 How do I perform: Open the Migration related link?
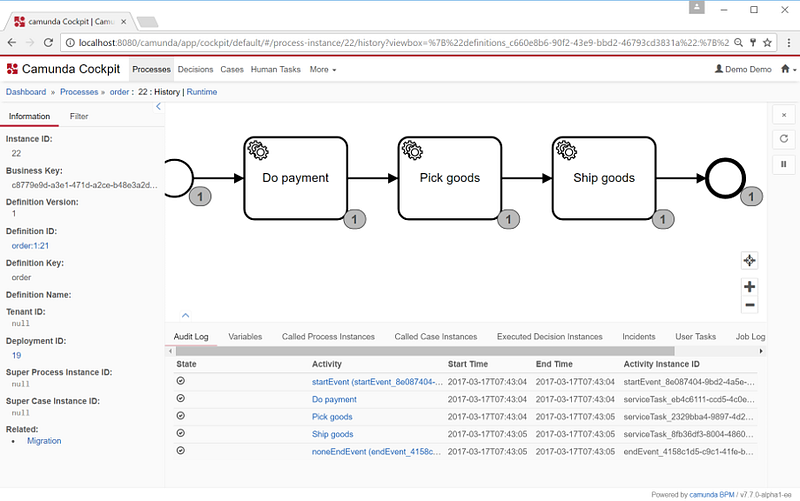coord(44,441)
